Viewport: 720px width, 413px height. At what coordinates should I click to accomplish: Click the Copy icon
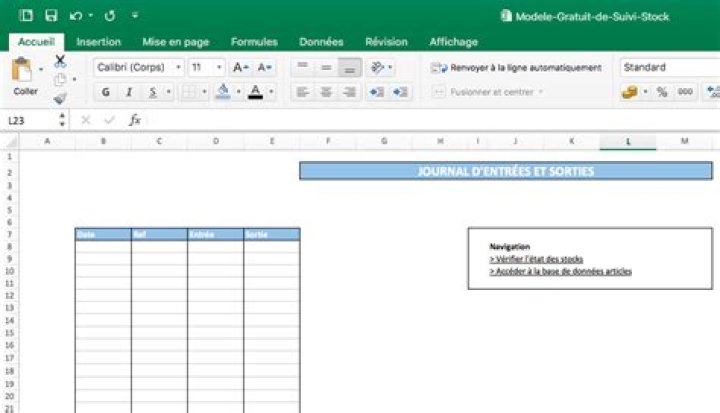pyautogui.click(x=60, y=80)
